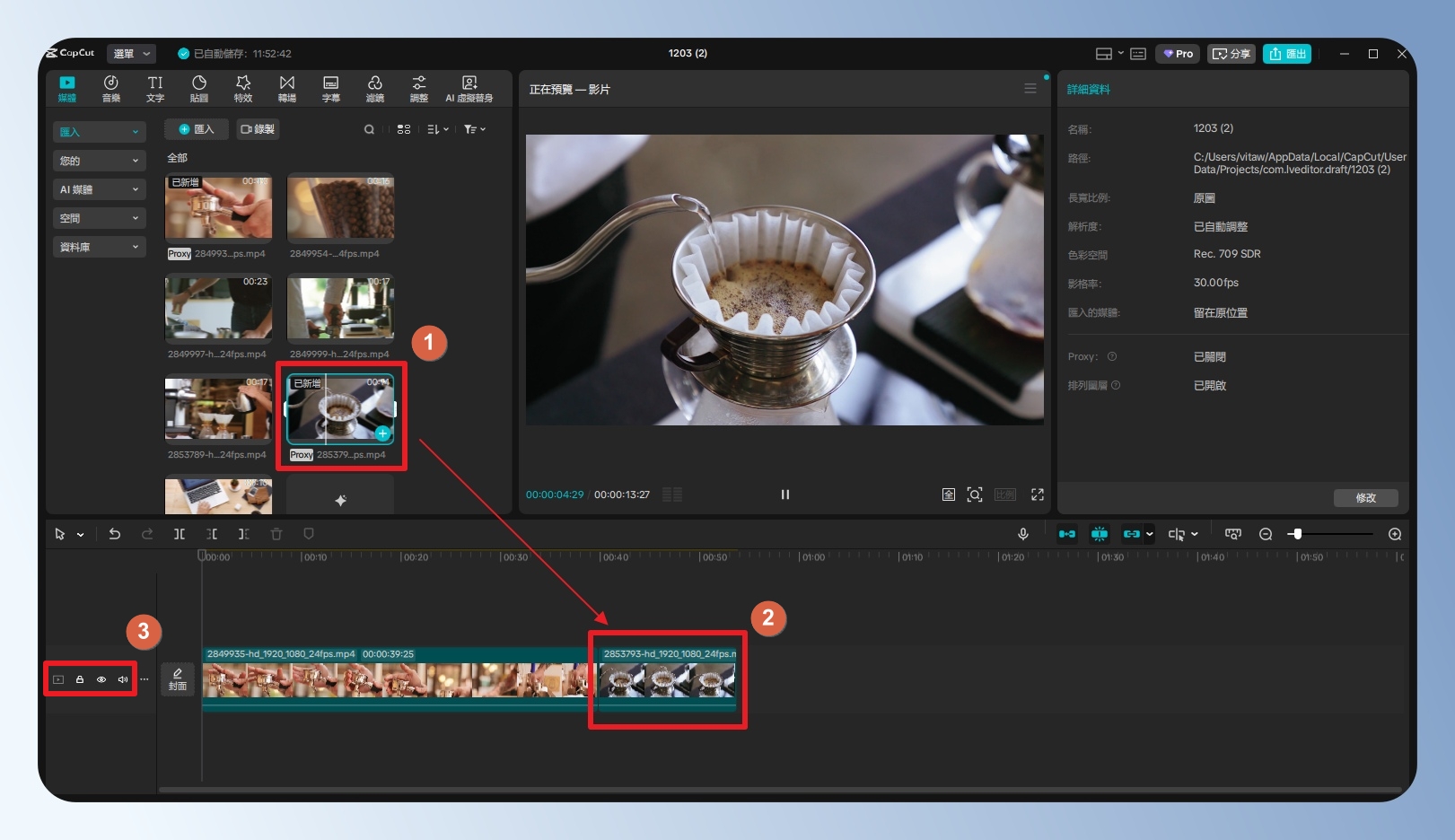1455x840 pixels.
Task: Mute the track audio speaker icon
Action: click(123, 679)
